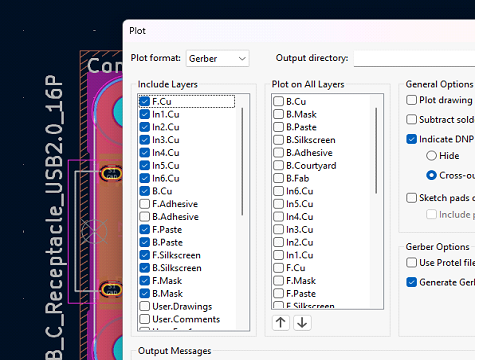Uncheck F.Cu in Include Layers

pos(145,101)
